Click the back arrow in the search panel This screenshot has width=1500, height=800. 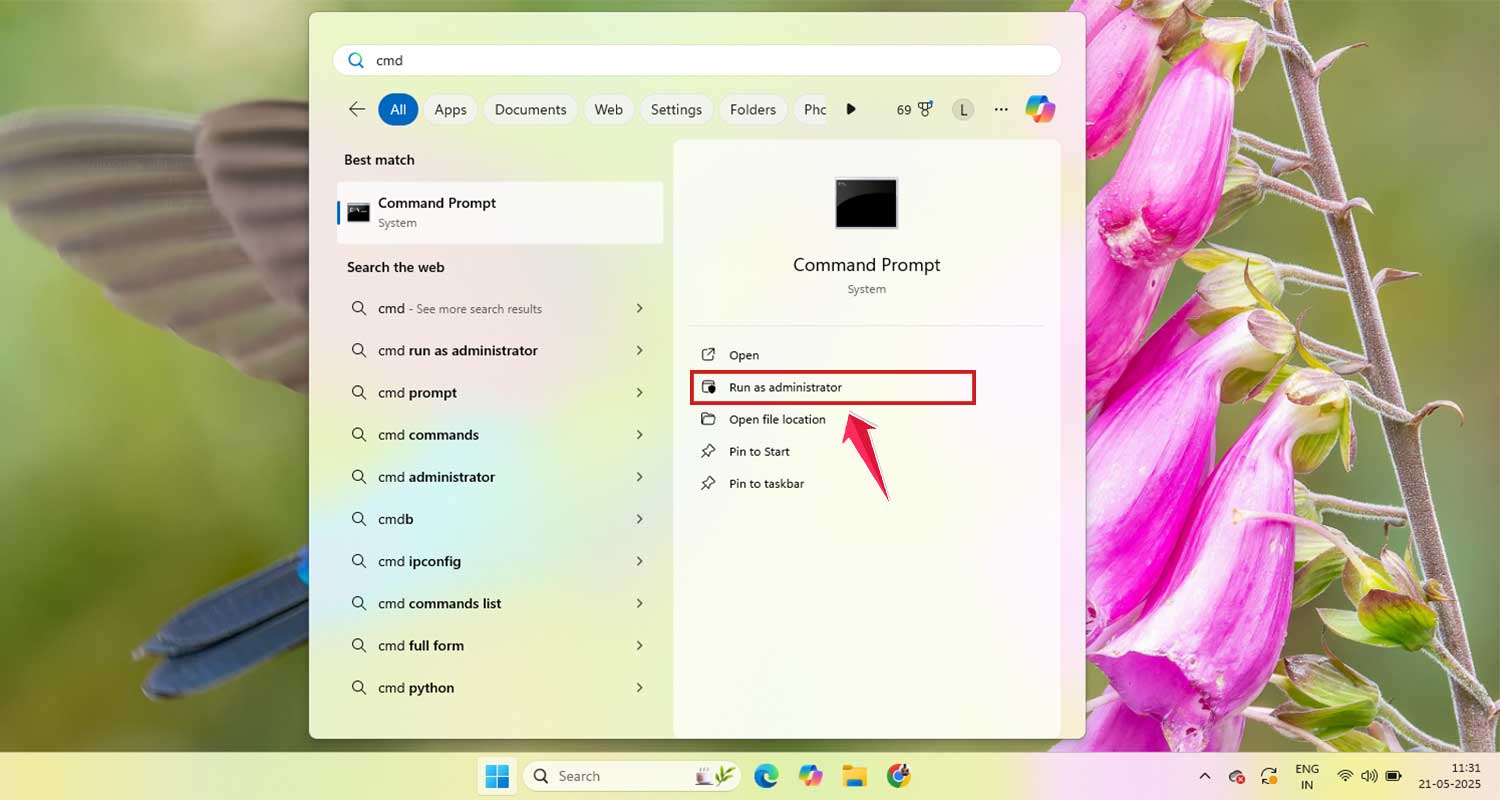(x=357, y=109)
